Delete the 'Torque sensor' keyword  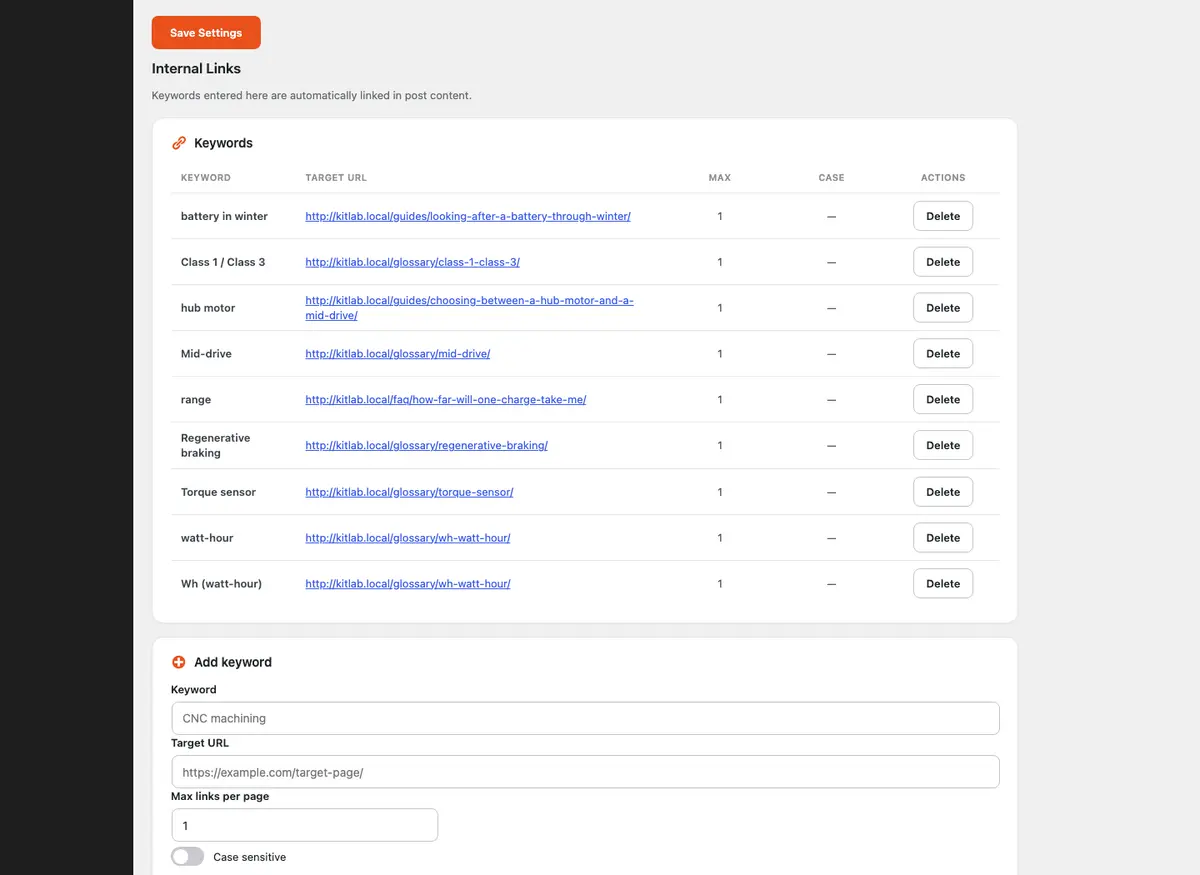(943, 492)
